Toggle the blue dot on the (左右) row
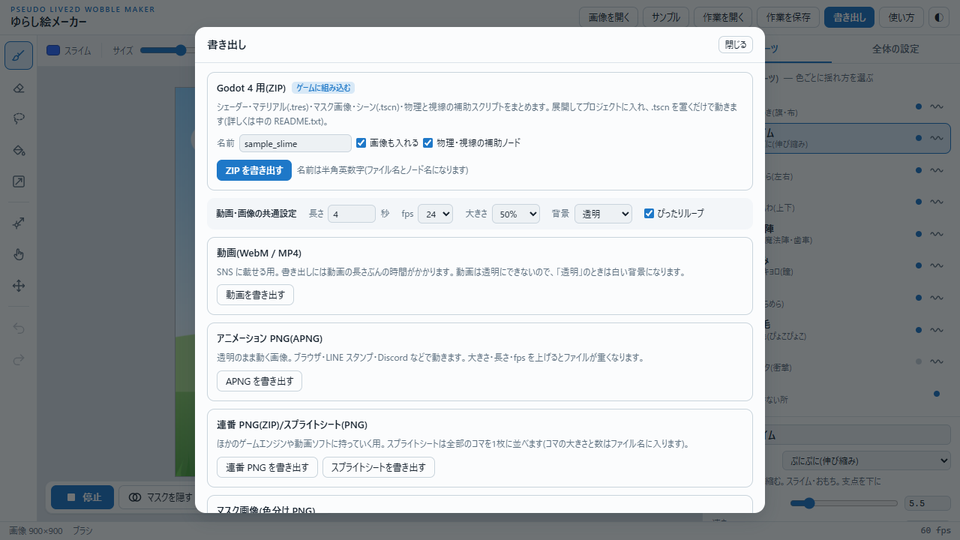The image size is (960, 540). click(x=918, y=170)
